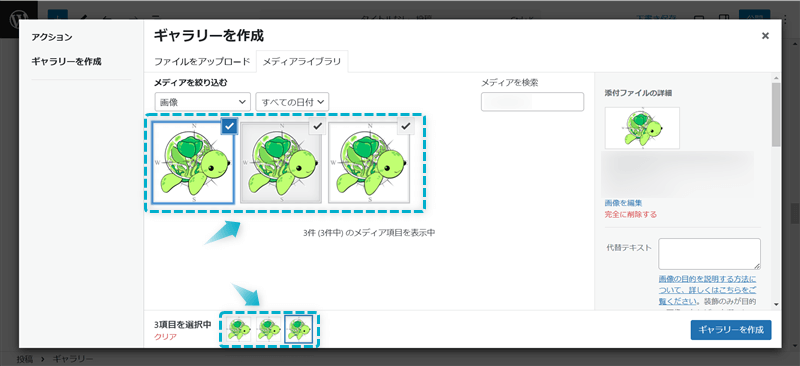Screen dimensions: 800x366
Task: Click the 3項目を選択中 label
Action: point(183,325)
